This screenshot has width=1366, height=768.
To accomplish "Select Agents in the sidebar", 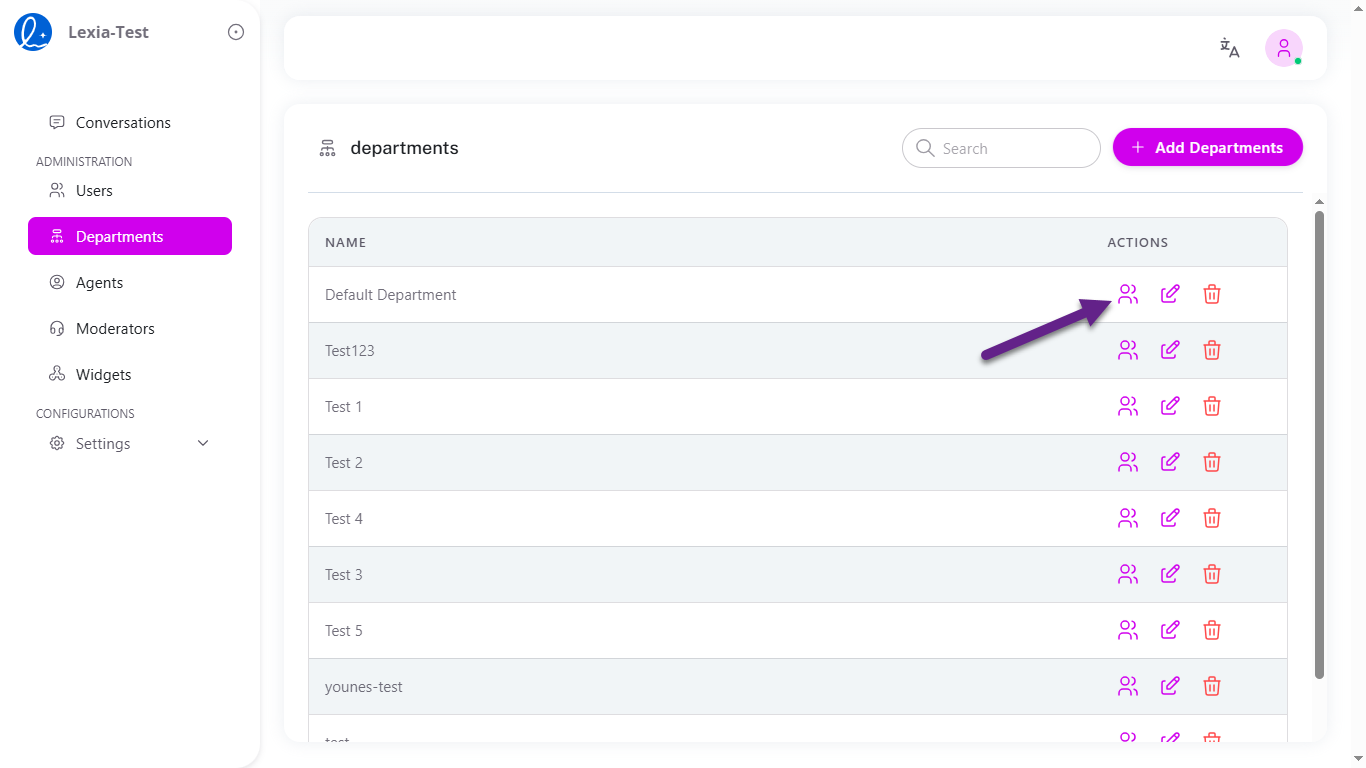I will point(99,282).
